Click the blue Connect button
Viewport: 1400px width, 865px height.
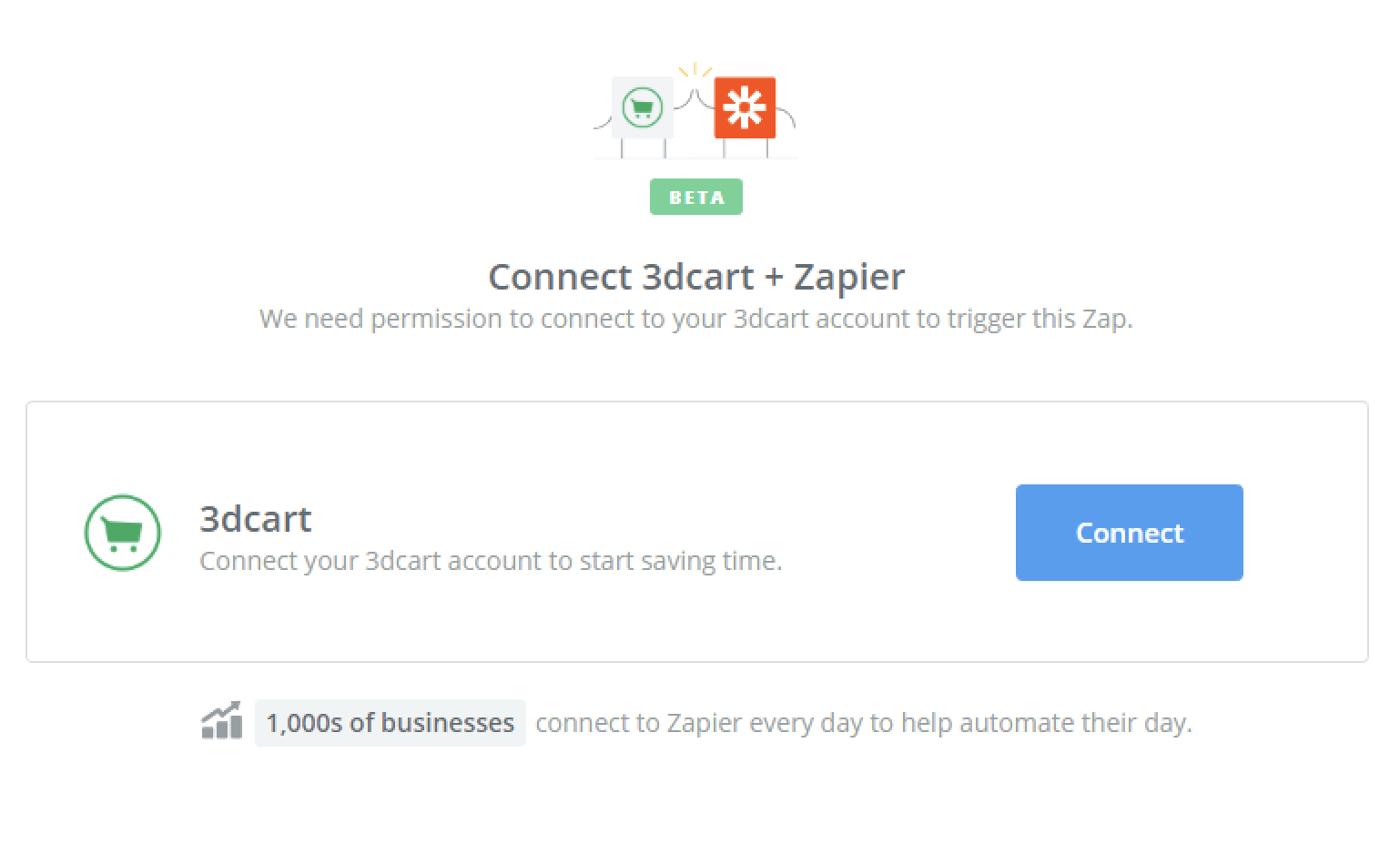pyautogui.click(x=1129, y=533)
